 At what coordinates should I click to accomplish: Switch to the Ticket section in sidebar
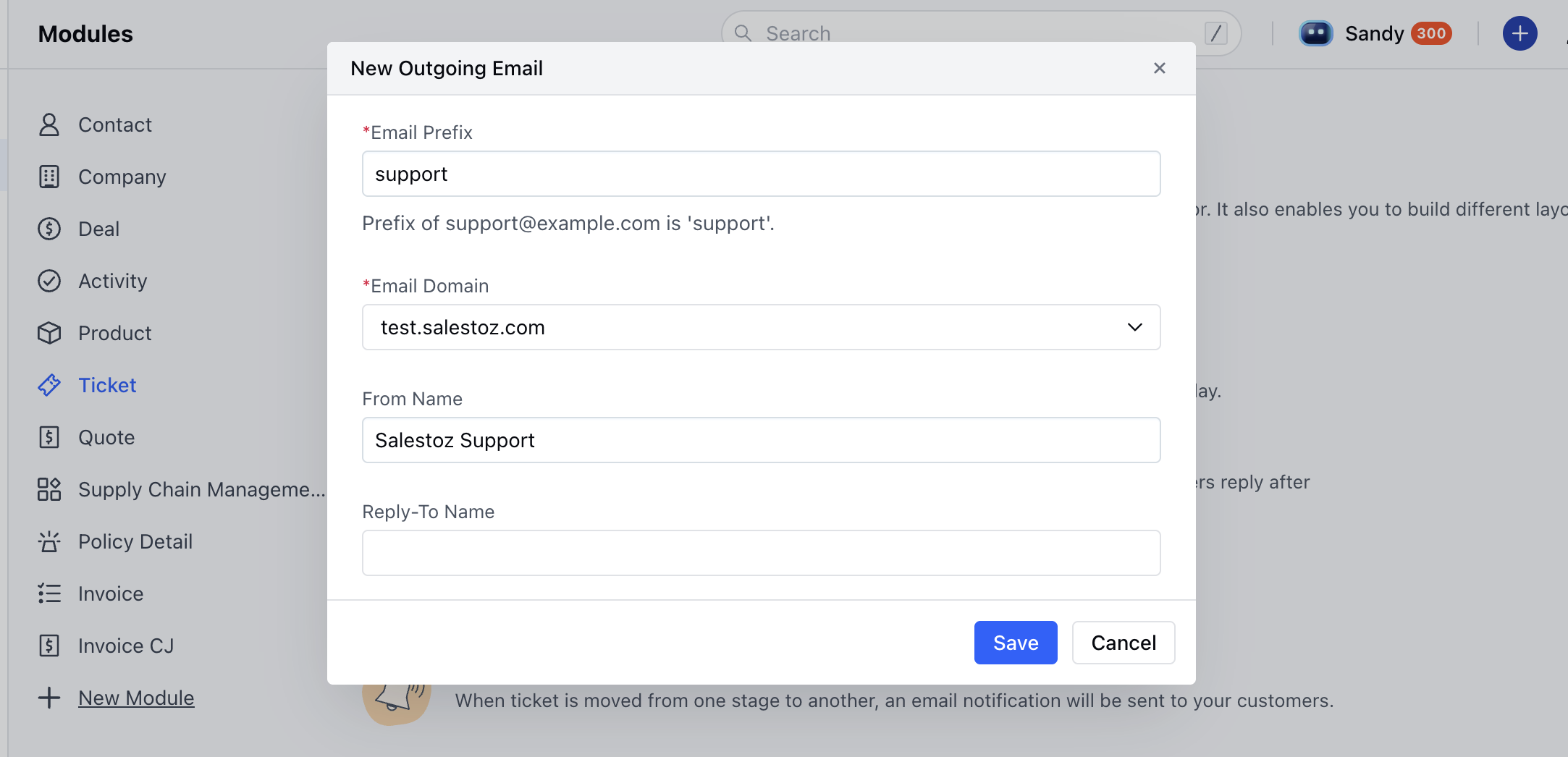coord(107,385)
